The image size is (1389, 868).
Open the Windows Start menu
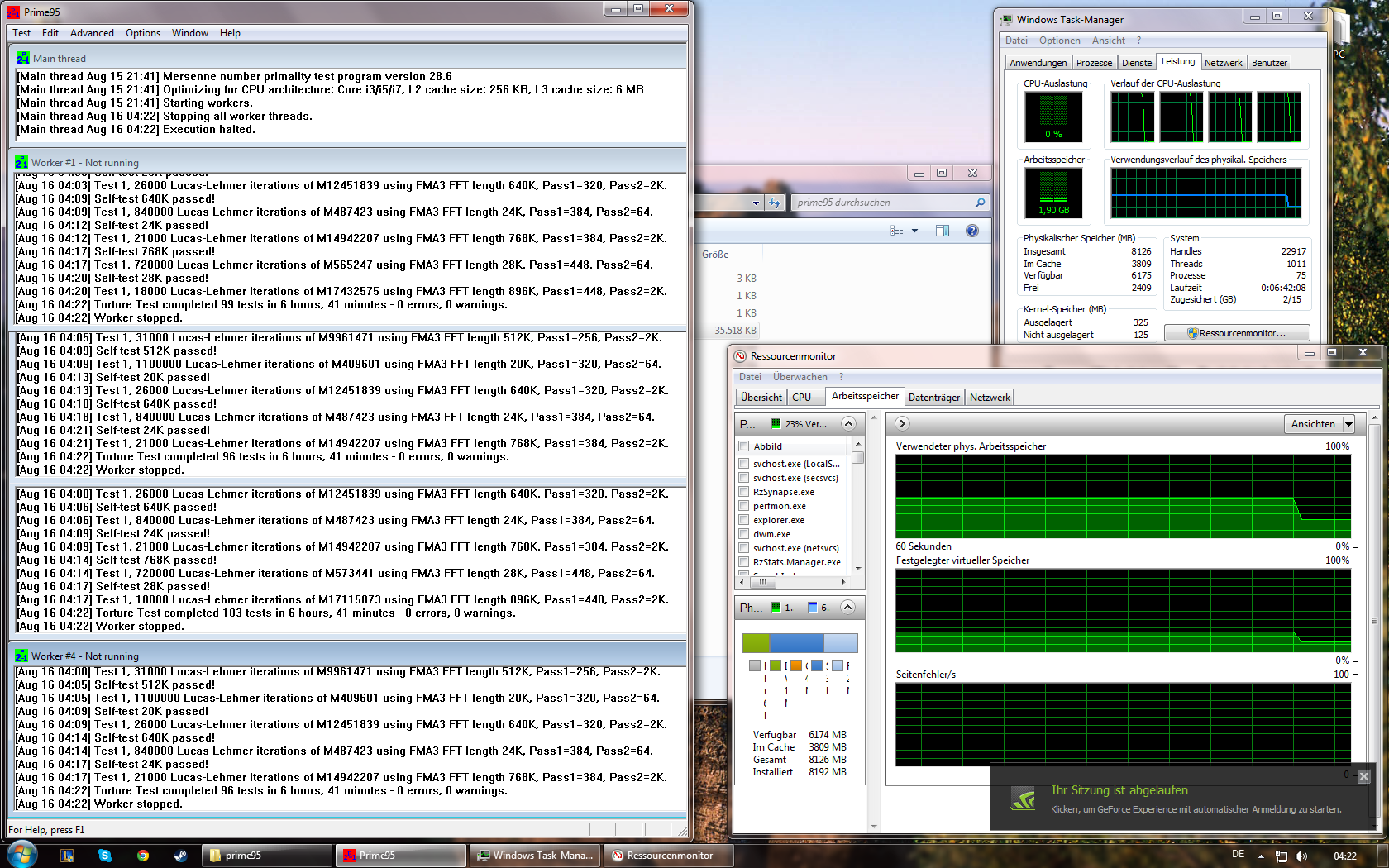click(x=22, y=855)
